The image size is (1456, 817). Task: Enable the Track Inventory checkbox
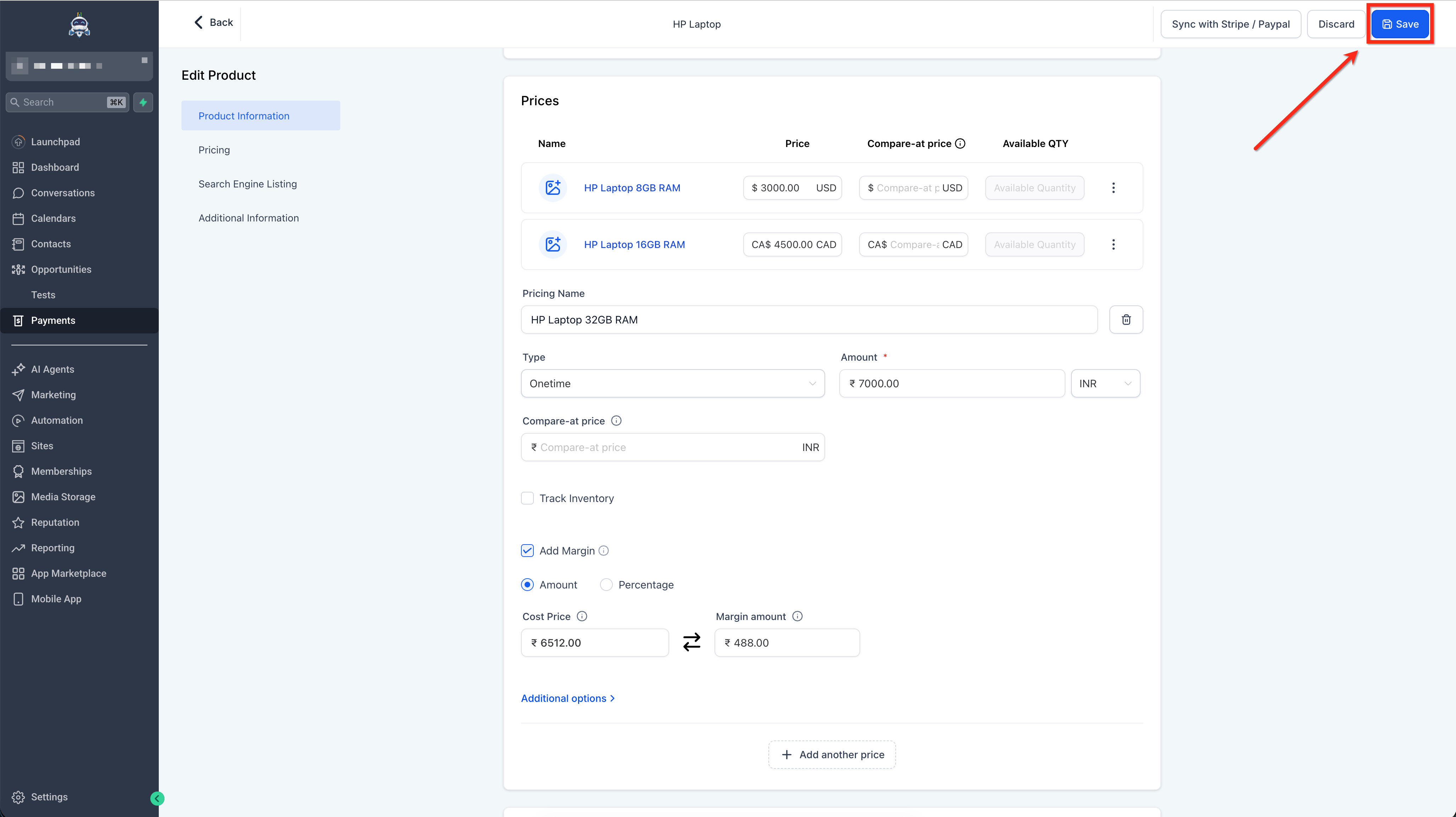tap(527, 498)
